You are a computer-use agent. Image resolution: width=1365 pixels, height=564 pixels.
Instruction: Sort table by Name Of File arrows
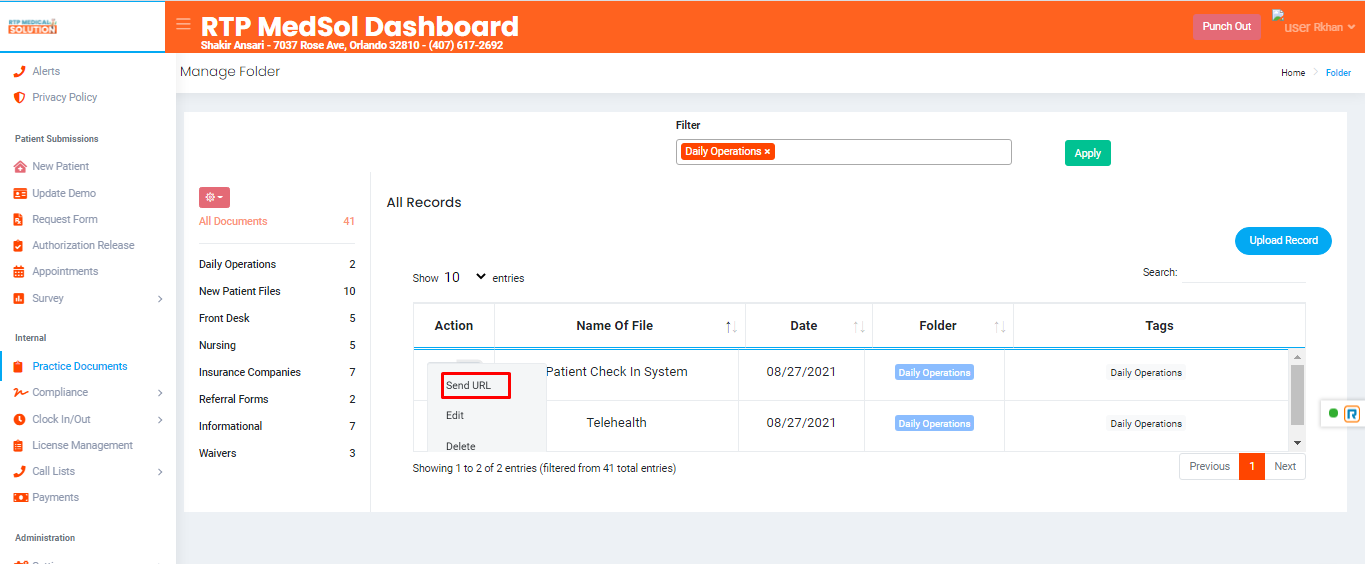coord(731,327)
